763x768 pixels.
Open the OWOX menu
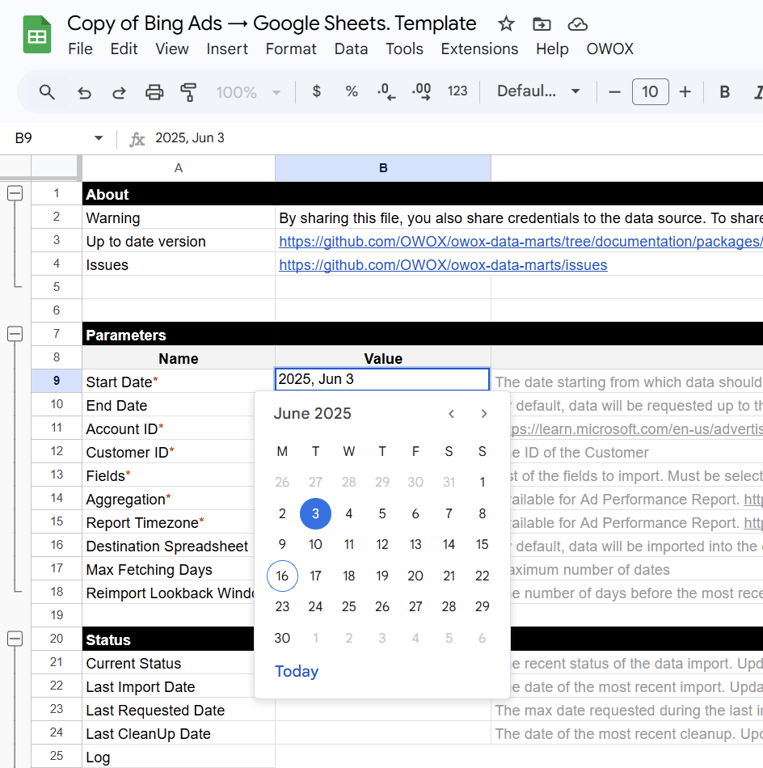click(x=610, y=49)
